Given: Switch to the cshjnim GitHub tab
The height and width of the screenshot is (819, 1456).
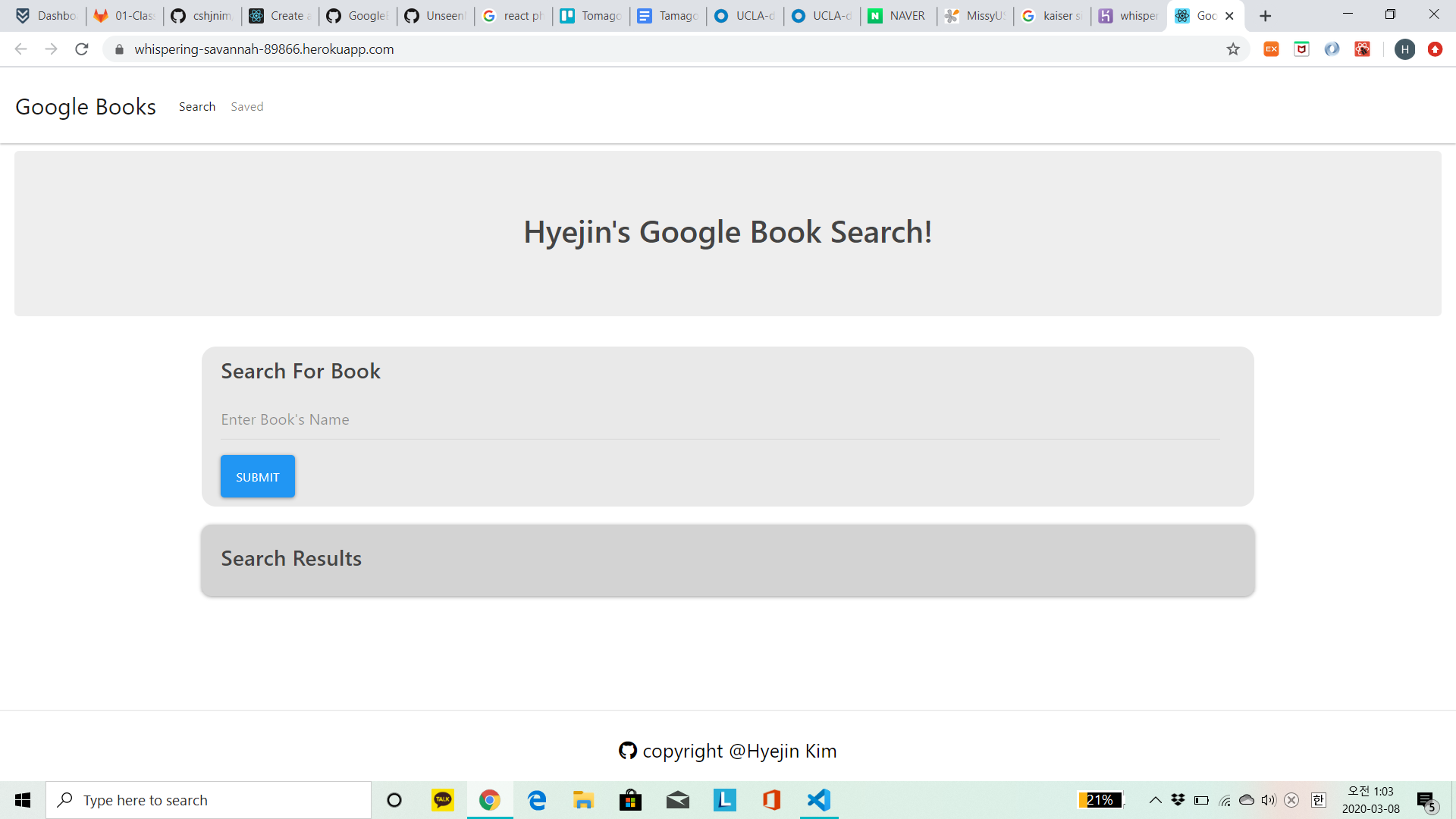Looking at the screenshot, I should coord(202,16).
